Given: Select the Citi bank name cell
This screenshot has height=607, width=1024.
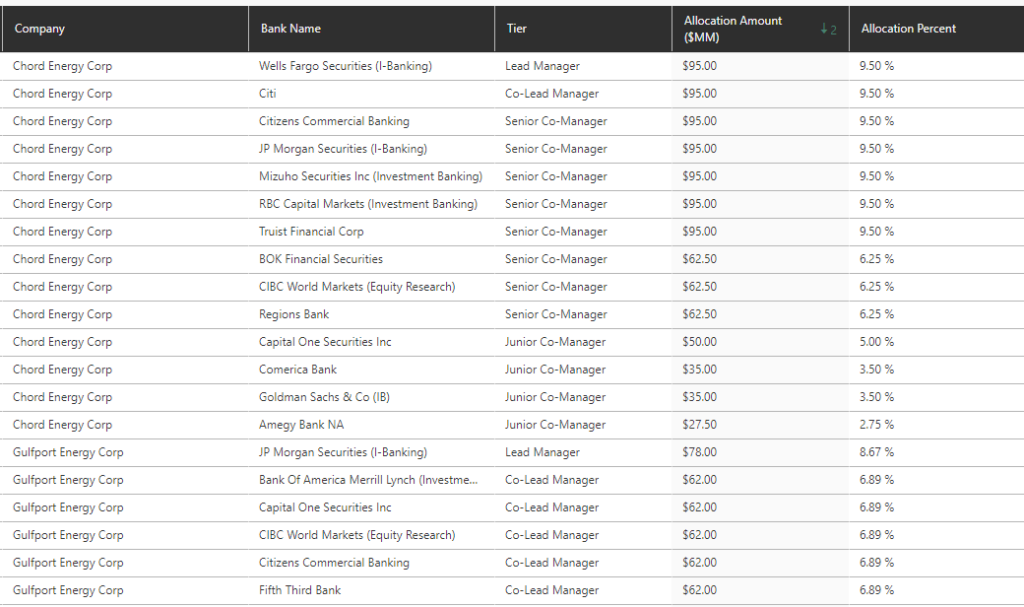Looking at the screenshot, I should tap(268, 94).
